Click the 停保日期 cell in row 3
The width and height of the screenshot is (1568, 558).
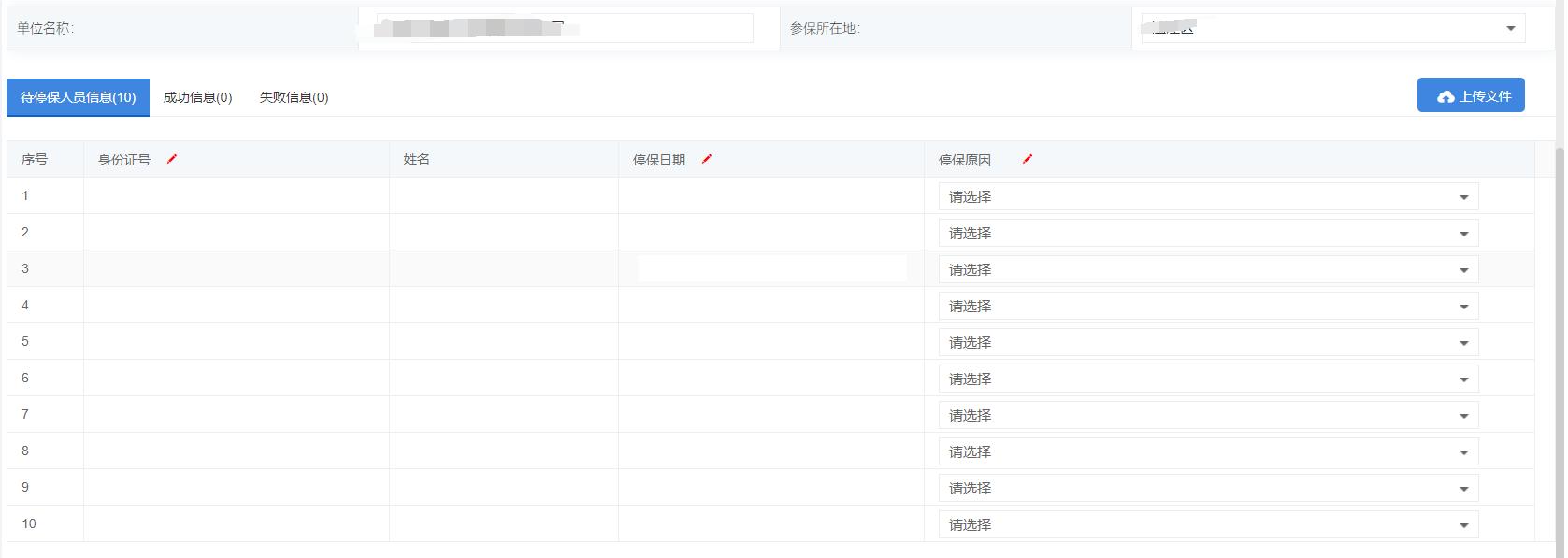tap(771, 268)
